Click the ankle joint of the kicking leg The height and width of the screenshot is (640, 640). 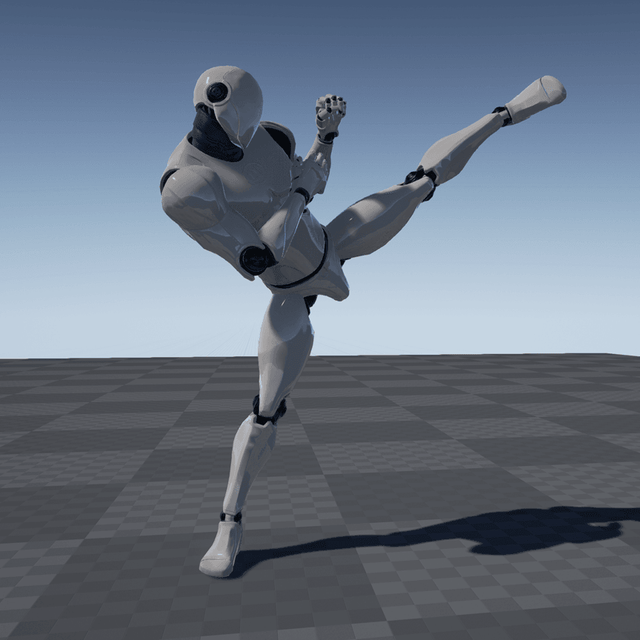click(x=502, y=116)
